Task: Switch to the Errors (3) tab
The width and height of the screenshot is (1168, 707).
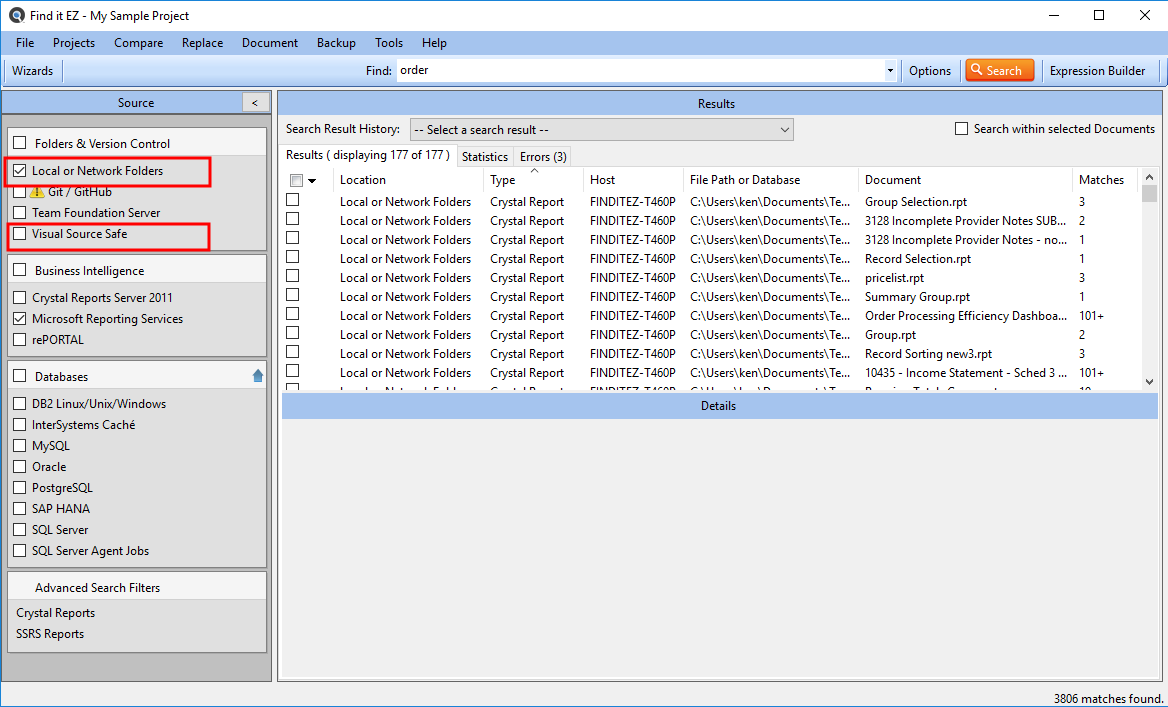Action: pyautogui.click(x=543, y=156)
